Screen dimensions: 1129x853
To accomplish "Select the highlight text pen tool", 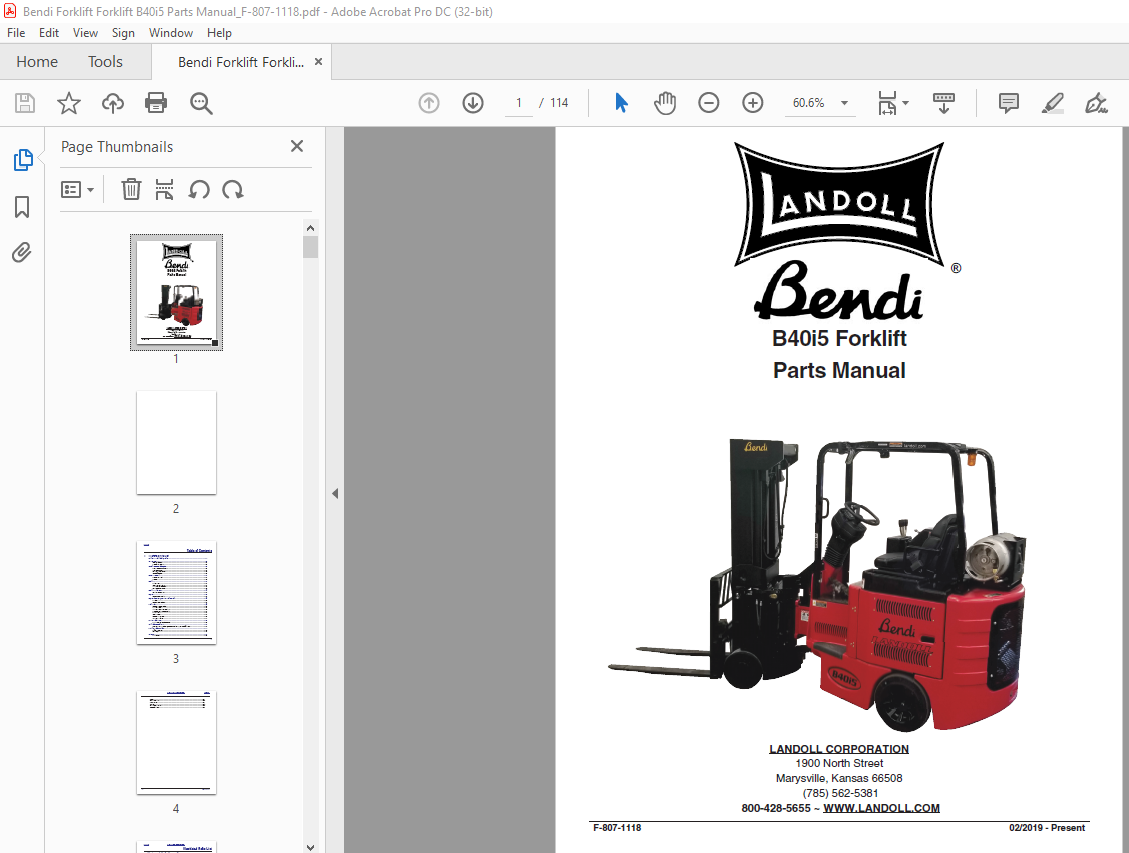I will pyautogui.click(x=1053, y=103).
